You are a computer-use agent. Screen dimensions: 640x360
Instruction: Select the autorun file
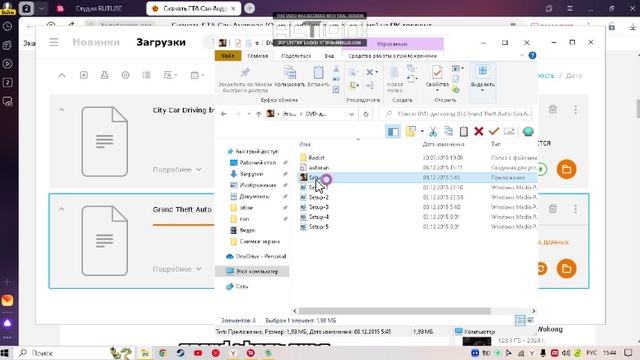click(318, 168)
